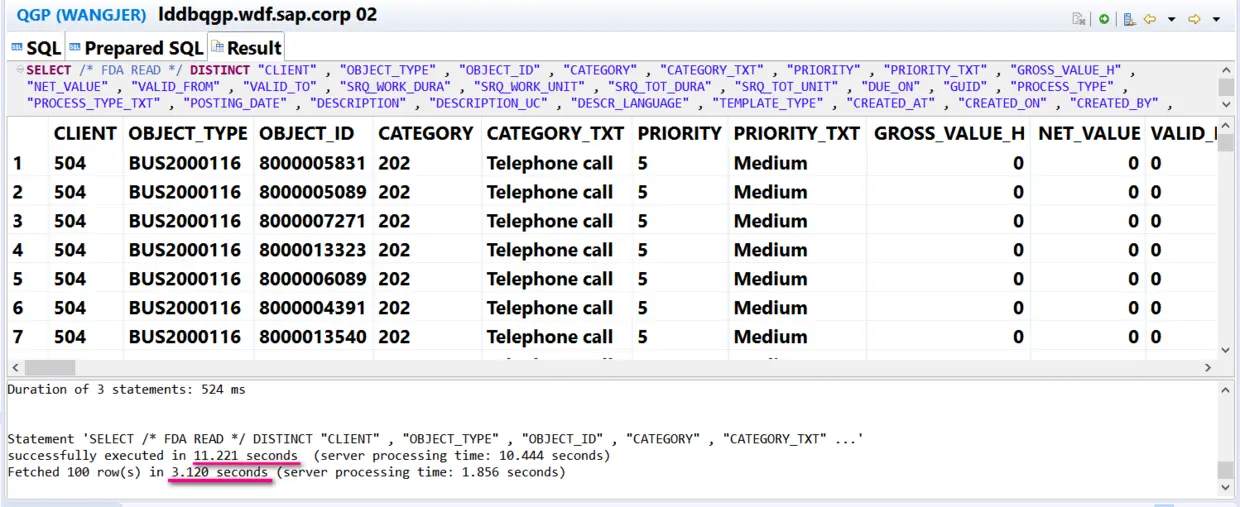The image size is (1240, 507).
Task: Click the NET_VALUE column header
Action: 1089,133
